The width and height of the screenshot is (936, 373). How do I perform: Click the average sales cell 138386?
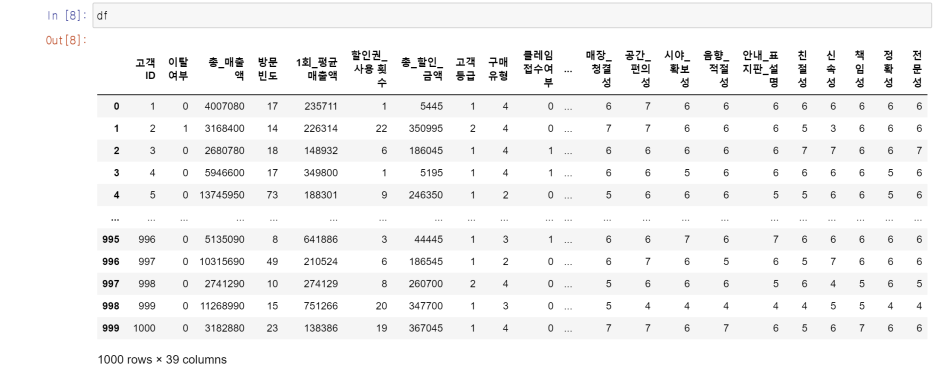point(321,328)
